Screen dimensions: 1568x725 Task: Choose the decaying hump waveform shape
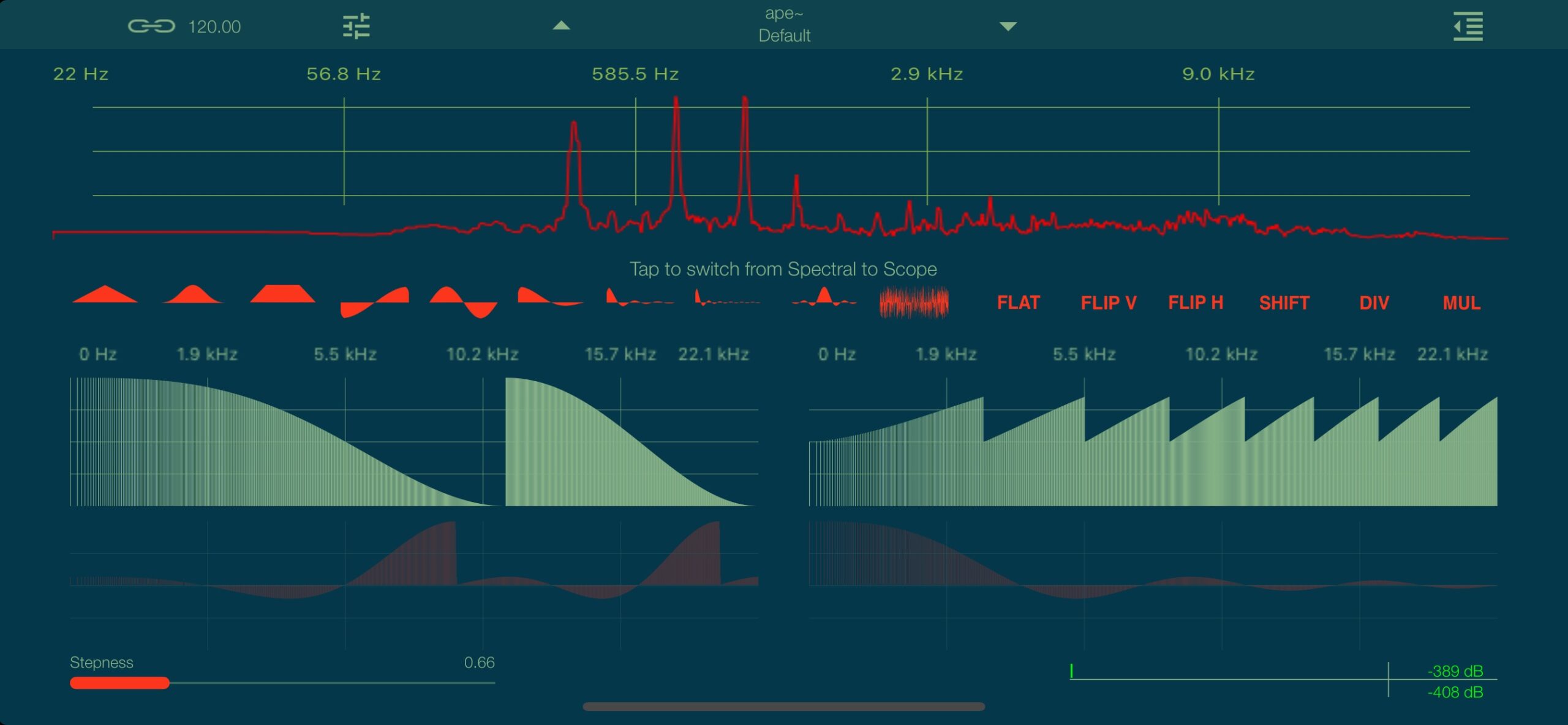[x=551, y=297]
